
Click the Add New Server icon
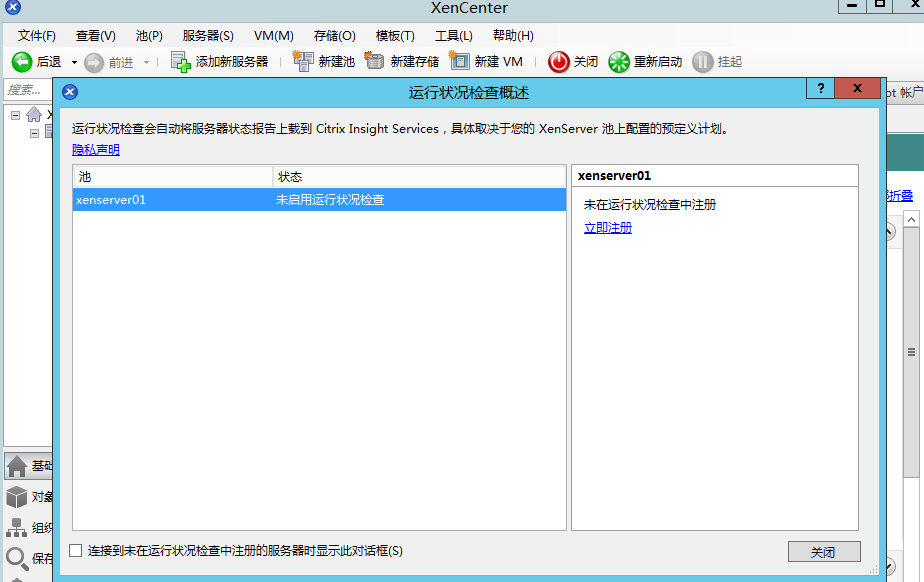click(180, 62)
